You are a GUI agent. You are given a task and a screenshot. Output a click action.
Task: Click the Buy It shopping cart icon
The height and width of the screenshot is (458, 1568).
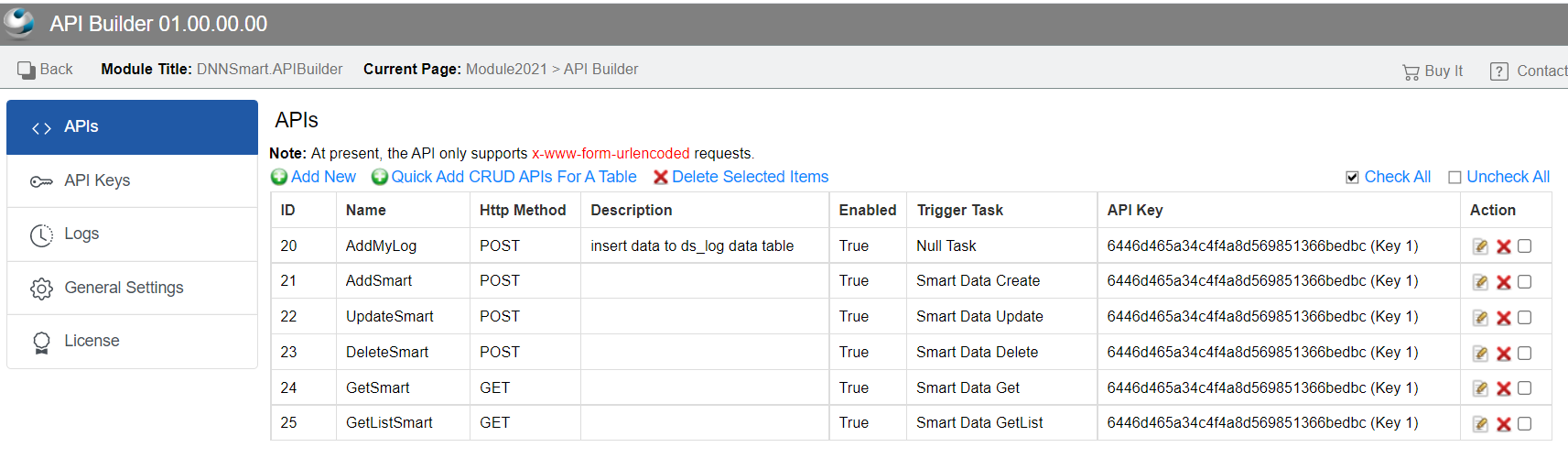[1411, 71]
